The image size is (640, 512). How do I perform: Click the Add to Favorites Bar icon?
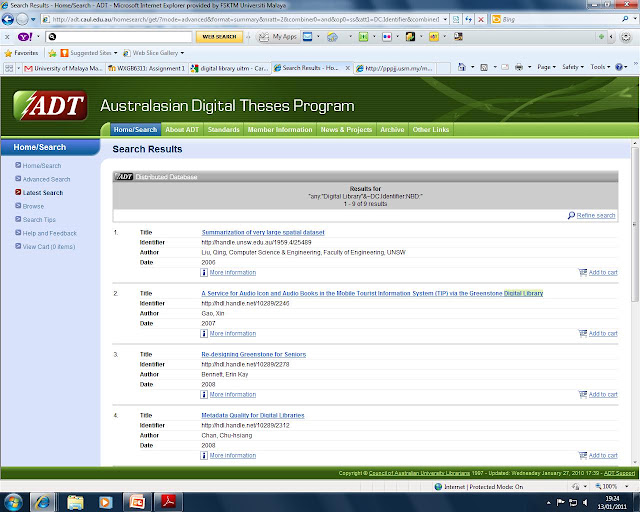coord(52,53)
